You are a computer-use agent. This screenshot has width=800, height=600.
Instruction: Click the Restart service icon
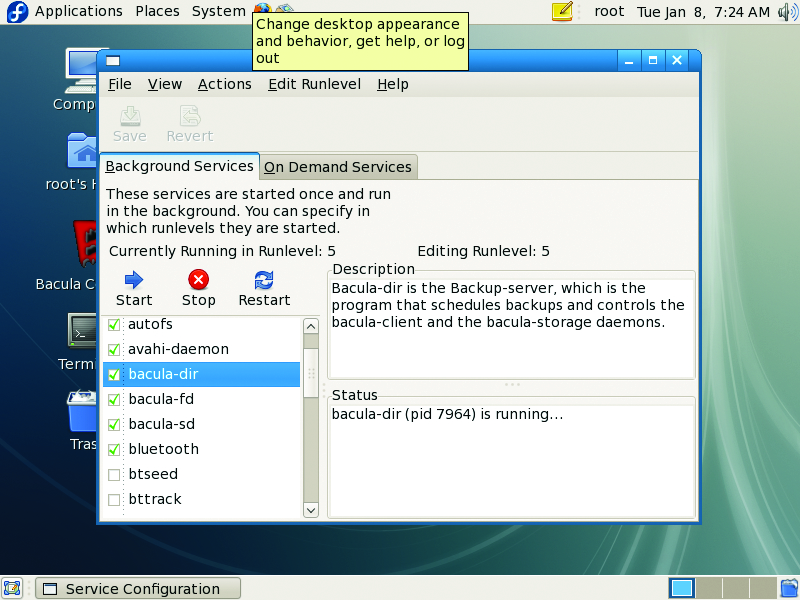(x=264, y=280)
